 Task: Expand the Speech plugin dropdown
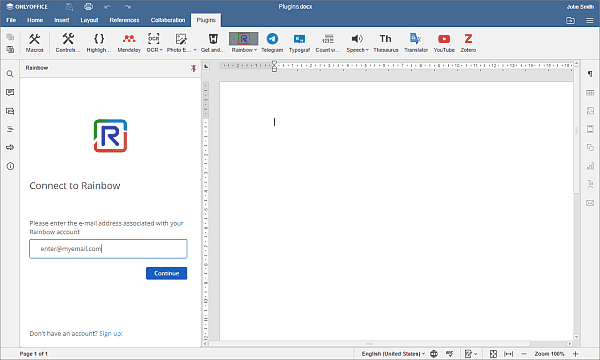coord(367,50)
